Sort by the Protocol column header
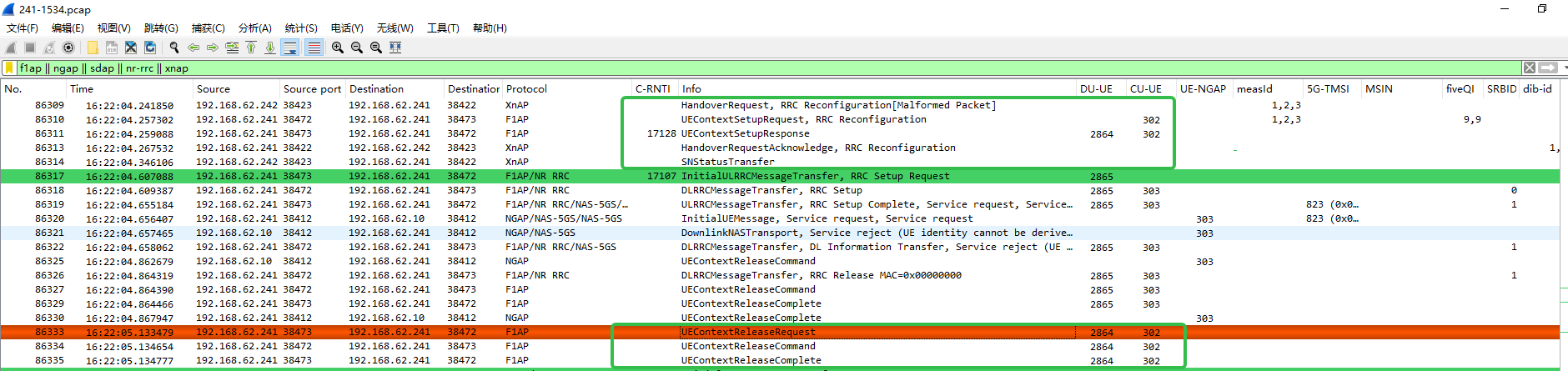The width and height of the screenshot is (1568, 371). tap(567, 88)
